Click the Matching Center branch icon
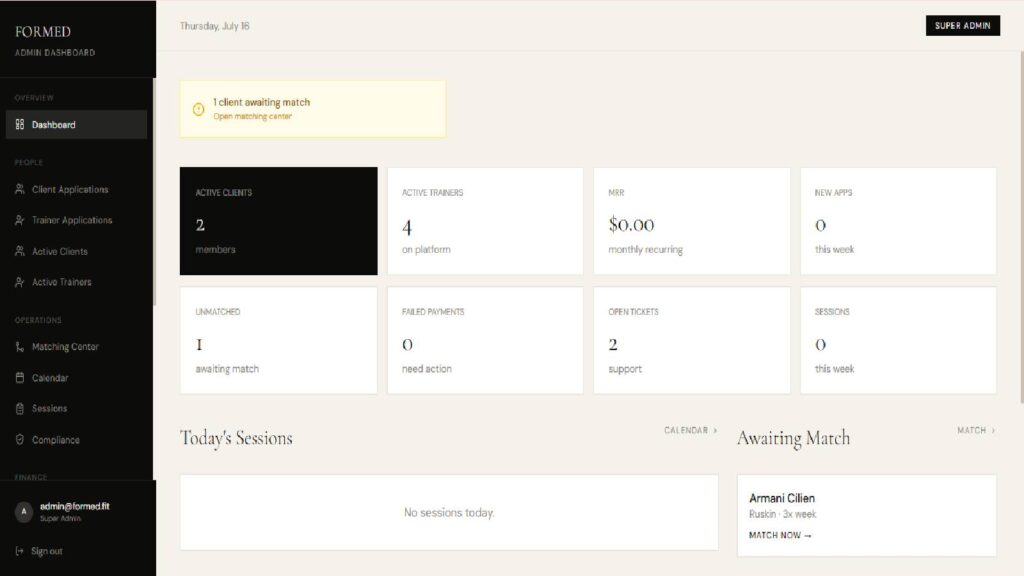 point(20,347)
